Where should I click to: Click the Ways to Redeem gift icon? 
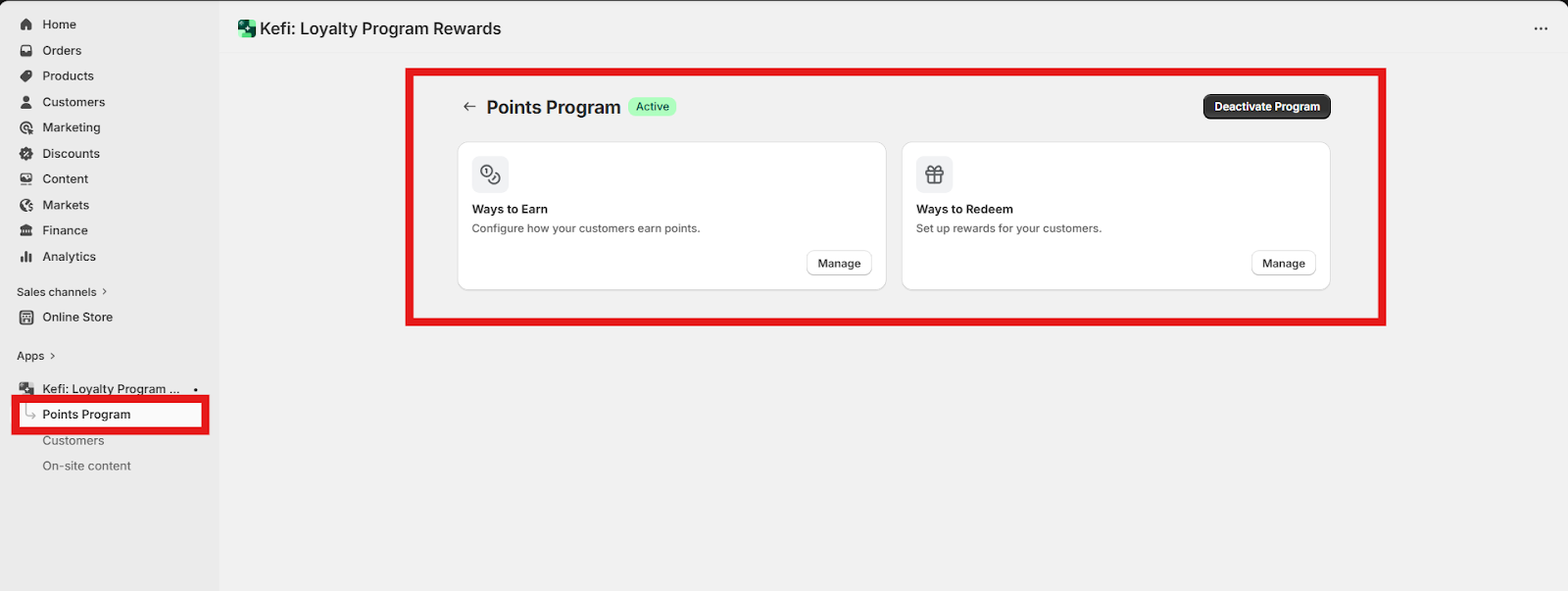934,174
